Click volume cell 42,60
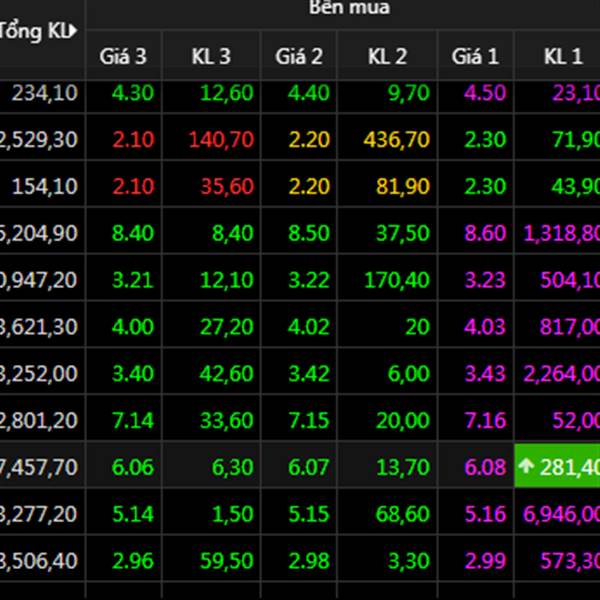Image resolution: width=600 pixels, height=600 pixels. coord(227,373)
